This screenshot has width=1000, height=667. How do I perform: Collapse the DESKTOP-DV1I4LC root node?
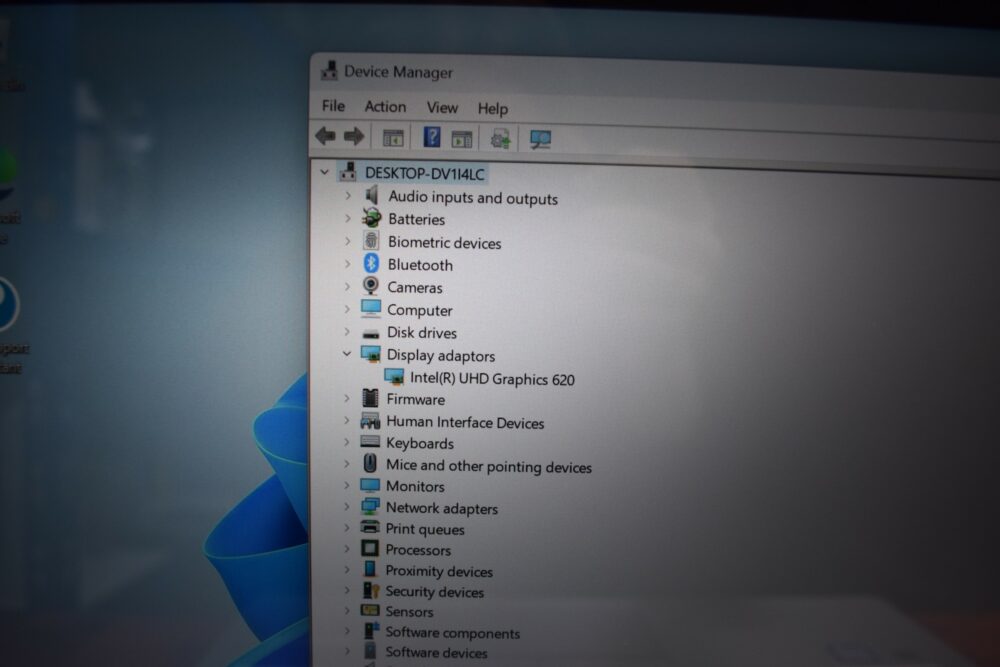325,172
